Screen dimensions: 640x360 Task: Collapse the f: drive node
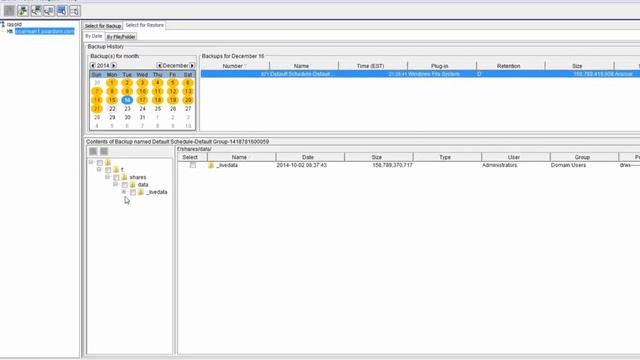(99, 169)
